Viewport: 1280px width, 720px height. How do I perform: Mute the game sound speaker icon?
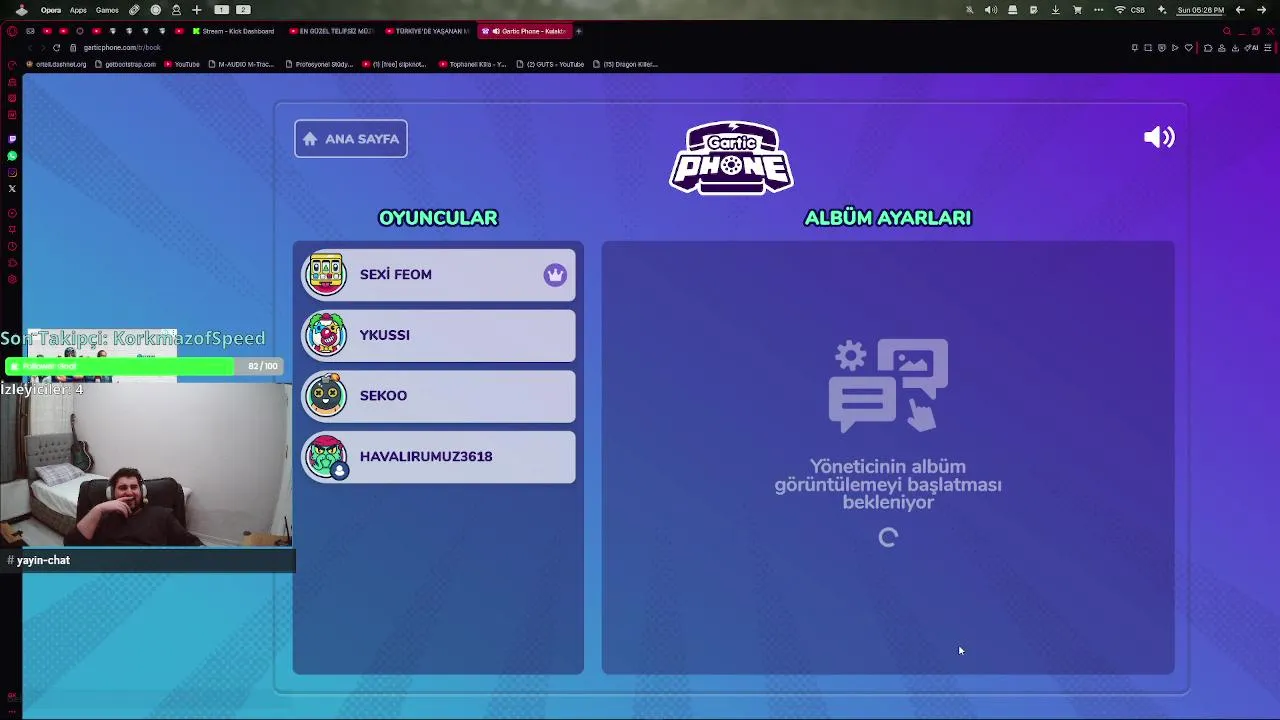[1159, 138]
